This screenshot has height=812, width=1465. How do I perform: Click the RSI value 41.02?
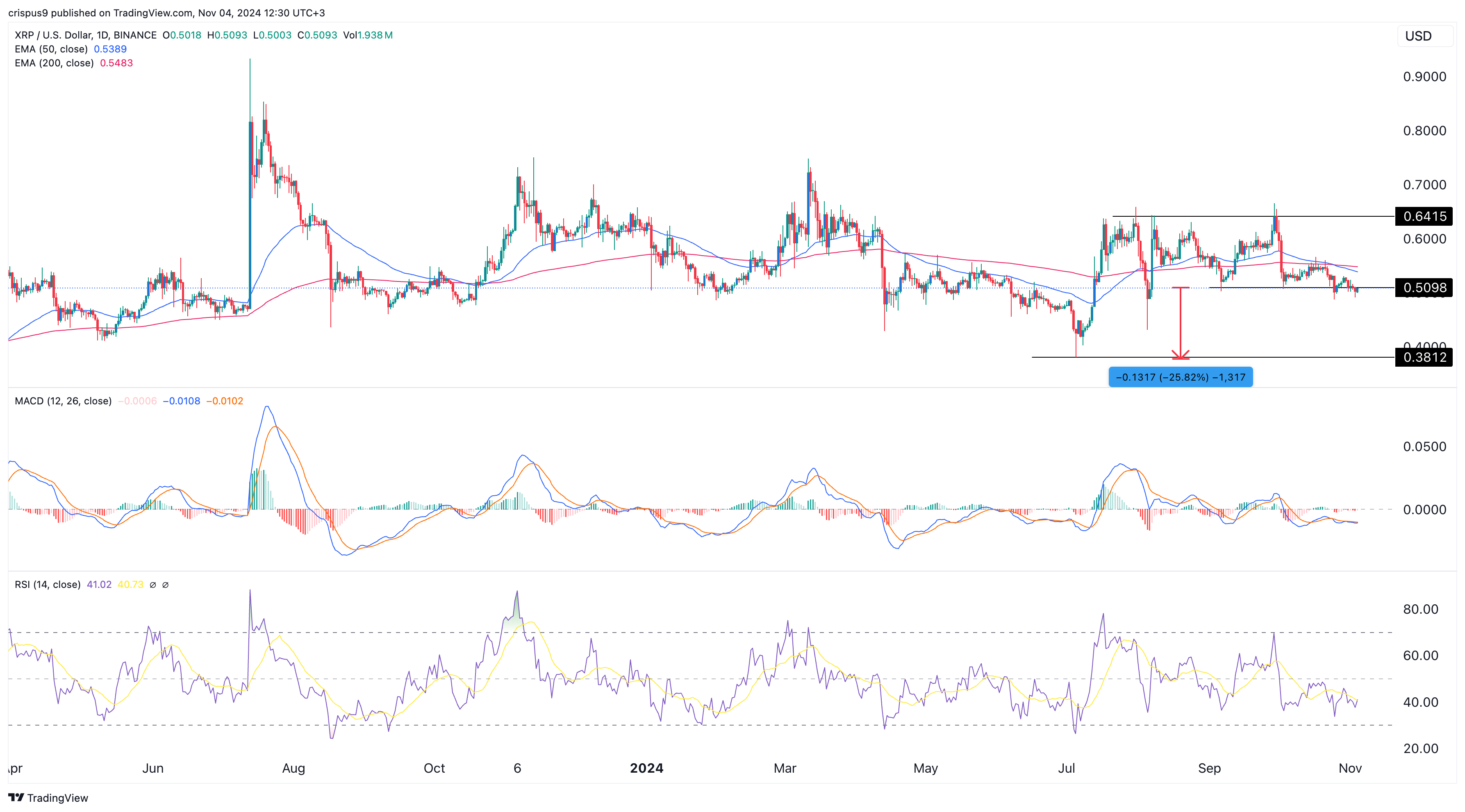pos(99,585)
